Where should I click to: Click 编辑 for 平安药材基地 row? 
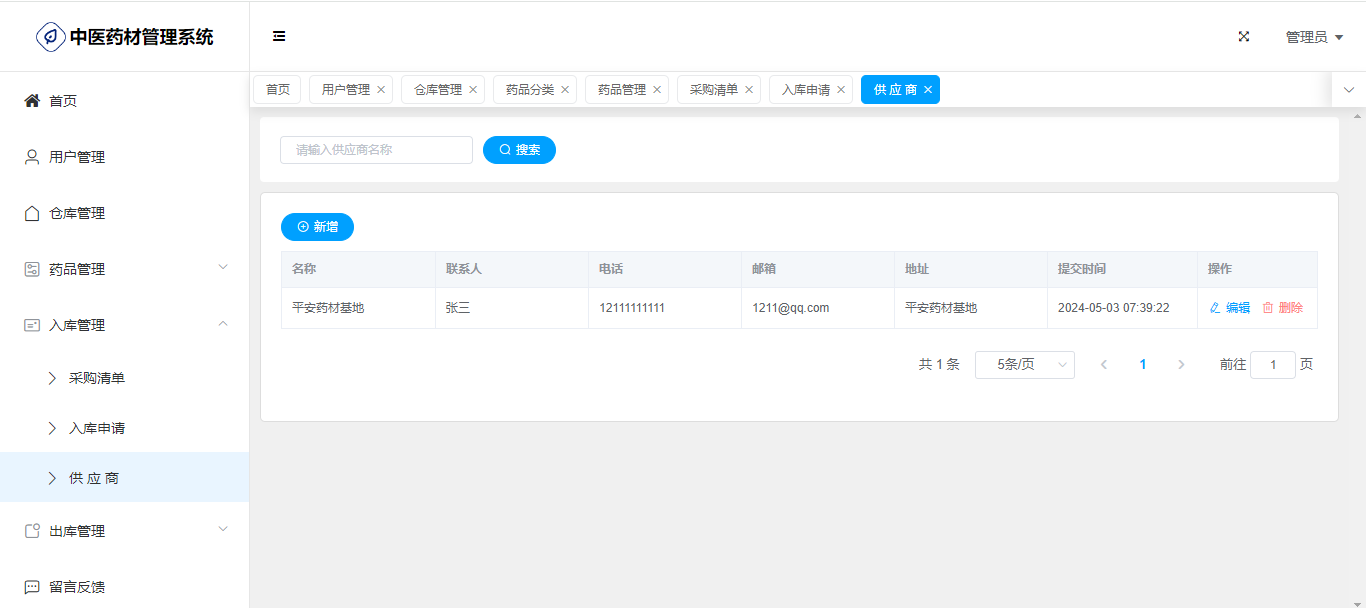(x=1230, y=308)
